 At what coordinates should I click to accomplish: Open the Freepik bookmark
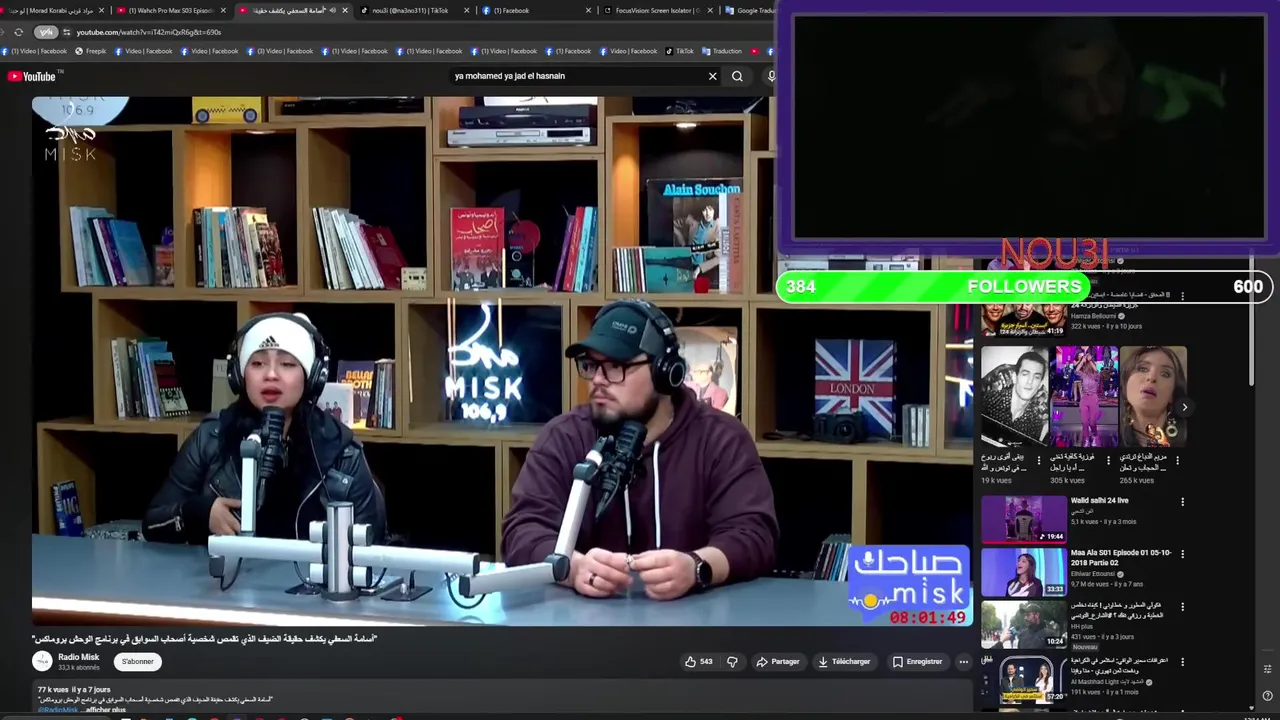(91, 51)
